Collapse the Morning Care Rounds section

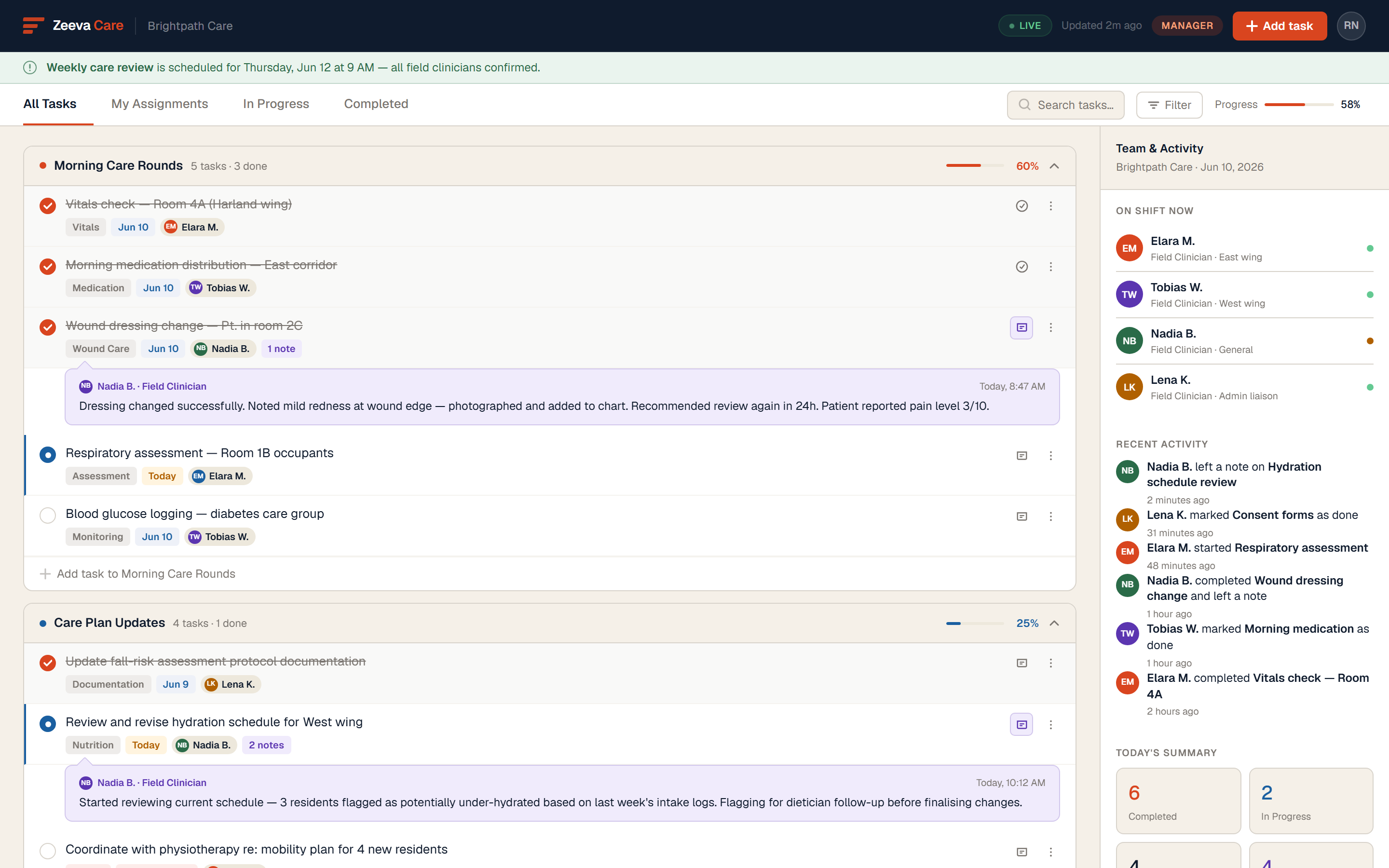pos(1054,166)
